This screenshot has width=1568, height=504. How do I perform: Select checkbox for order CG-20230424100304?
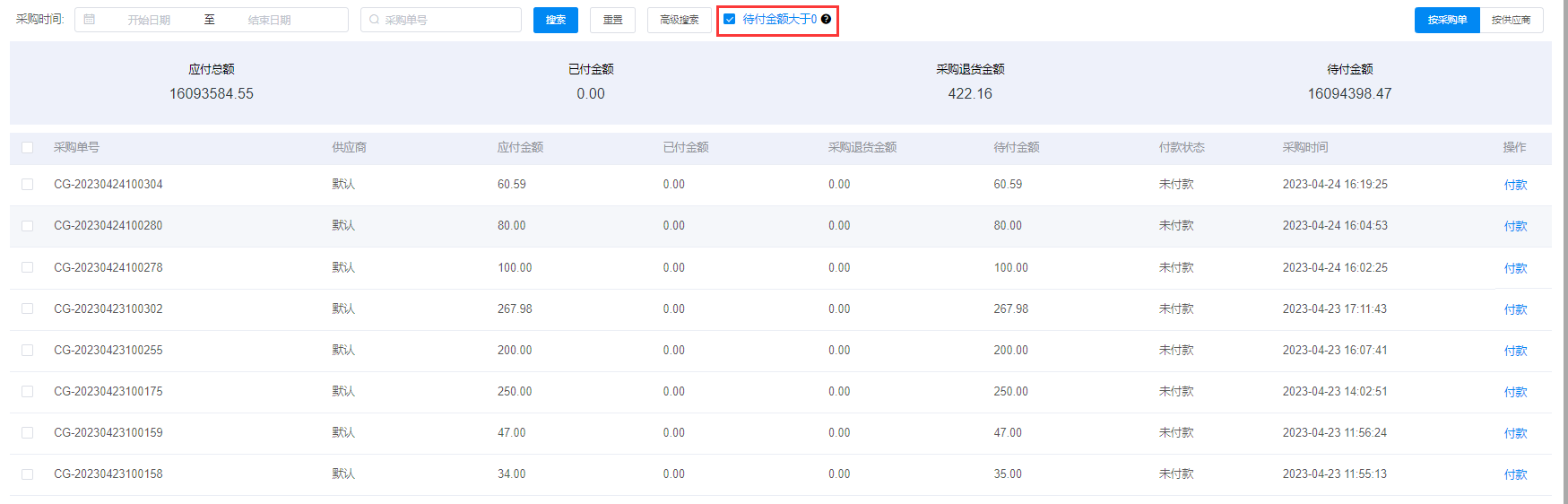28,185
